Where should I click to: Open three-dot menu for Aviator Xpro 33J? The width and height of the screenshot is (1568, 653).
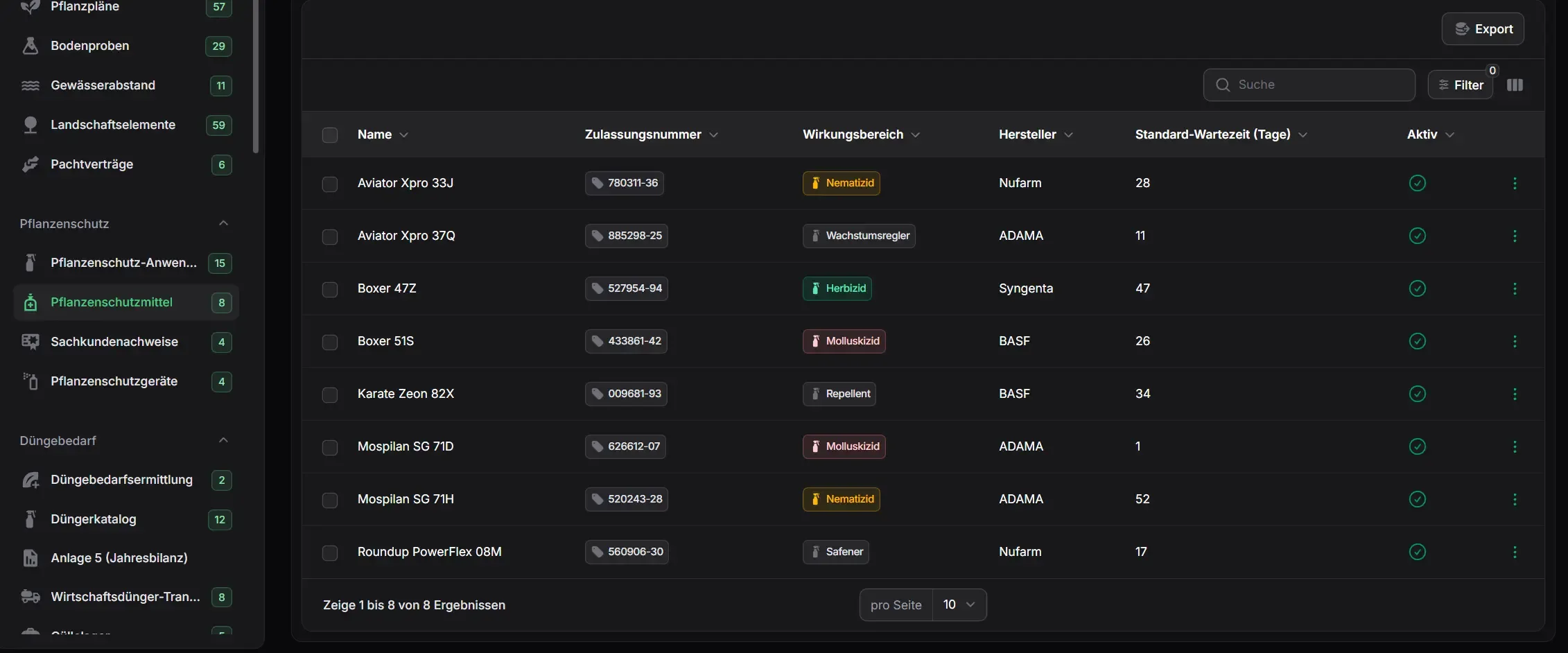1515,183
